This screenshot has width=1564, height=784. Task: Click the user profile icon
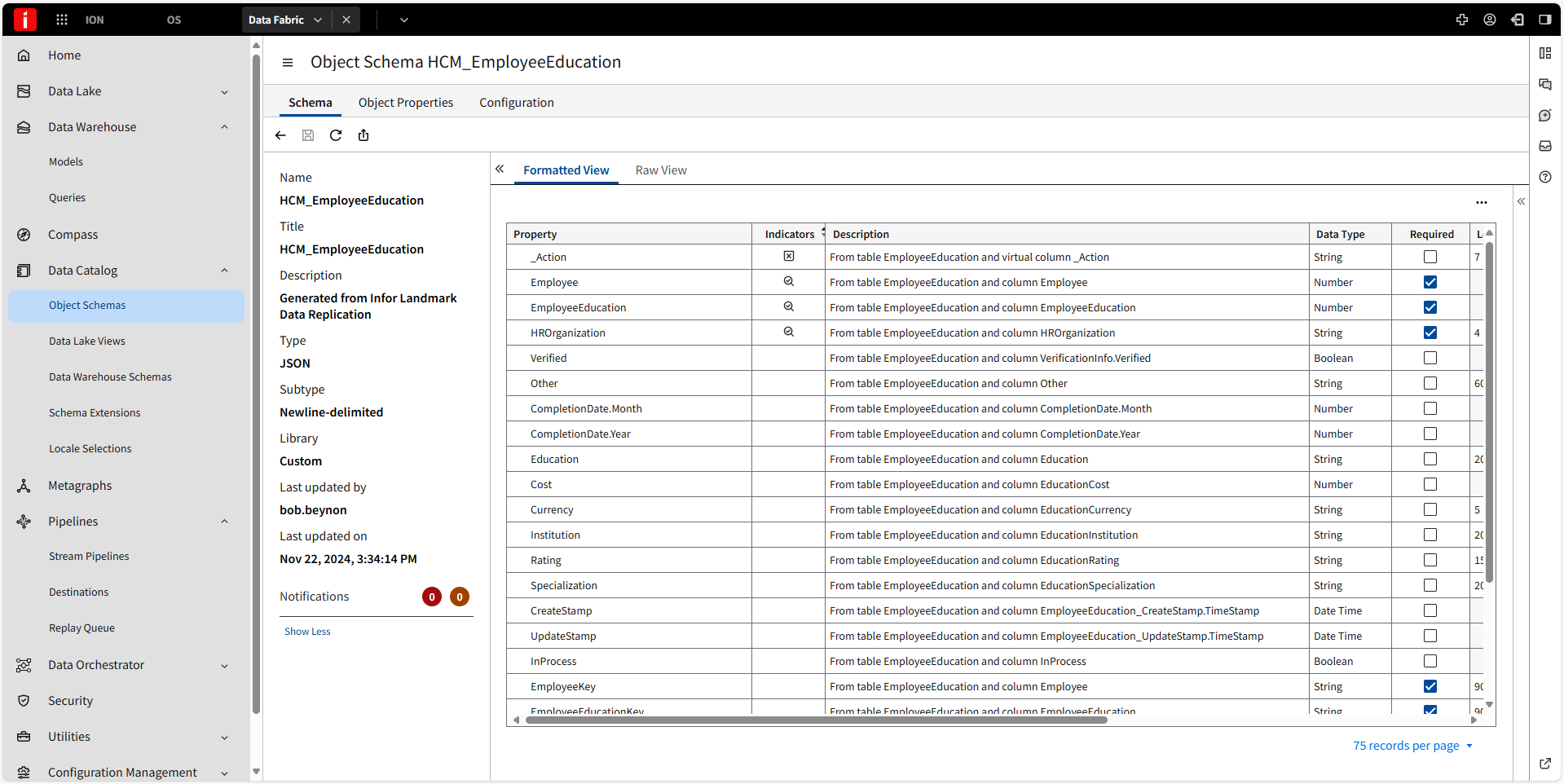pos(1490,20)
